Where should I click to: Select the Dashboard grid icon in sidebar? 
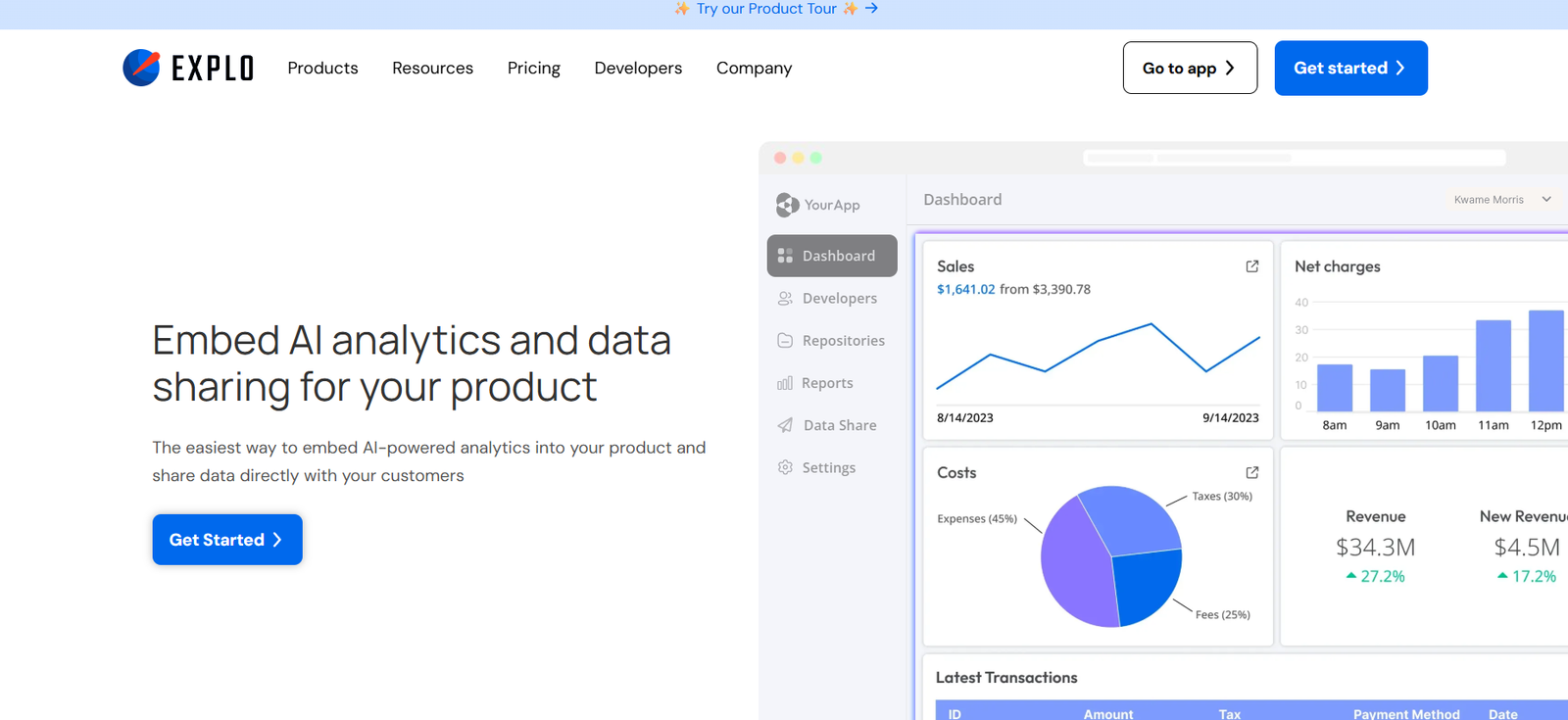(785, 256)
